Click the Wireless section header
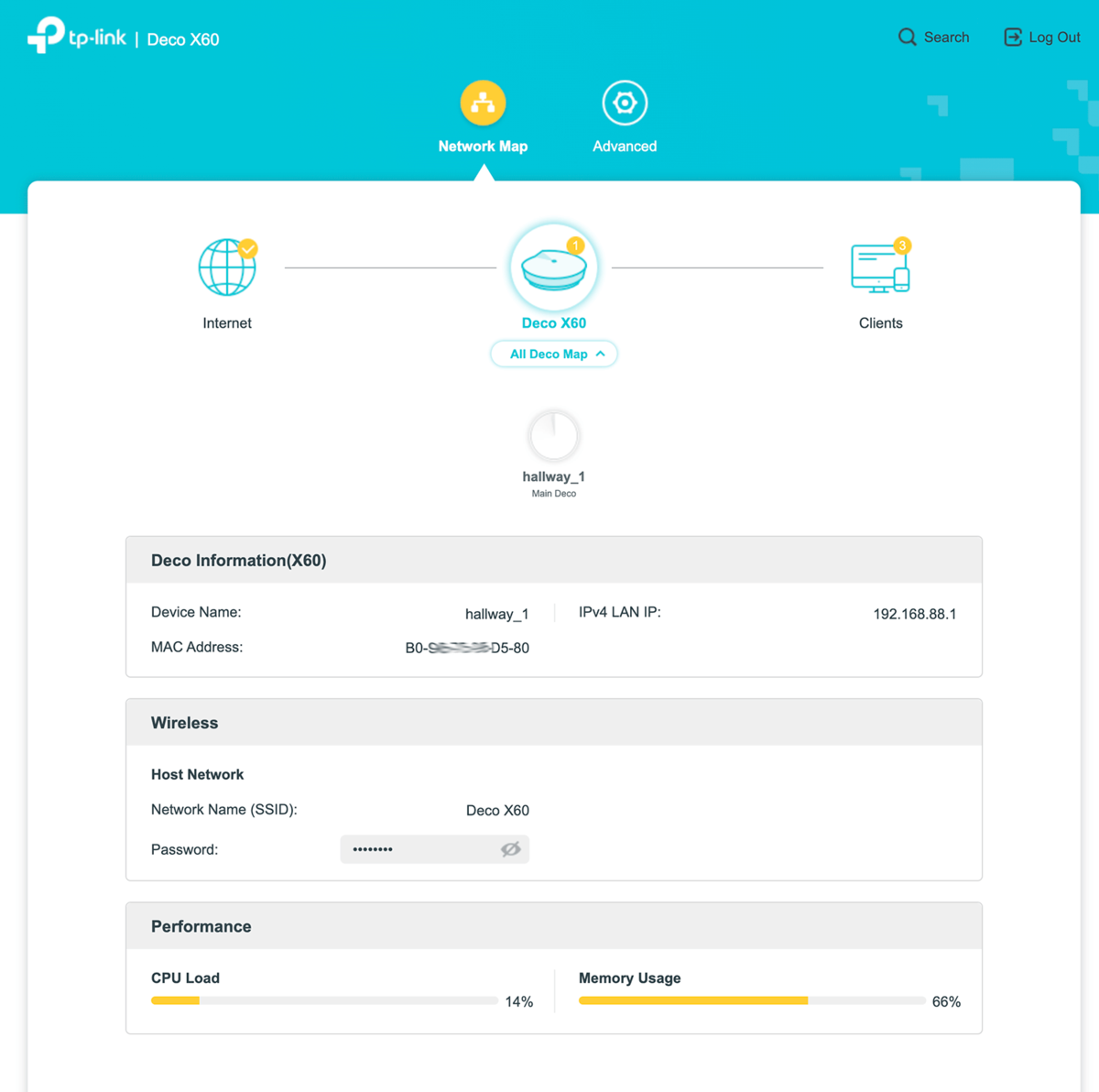The width and height of the screenshot is (1099, 1092). [x=554, y=723]
